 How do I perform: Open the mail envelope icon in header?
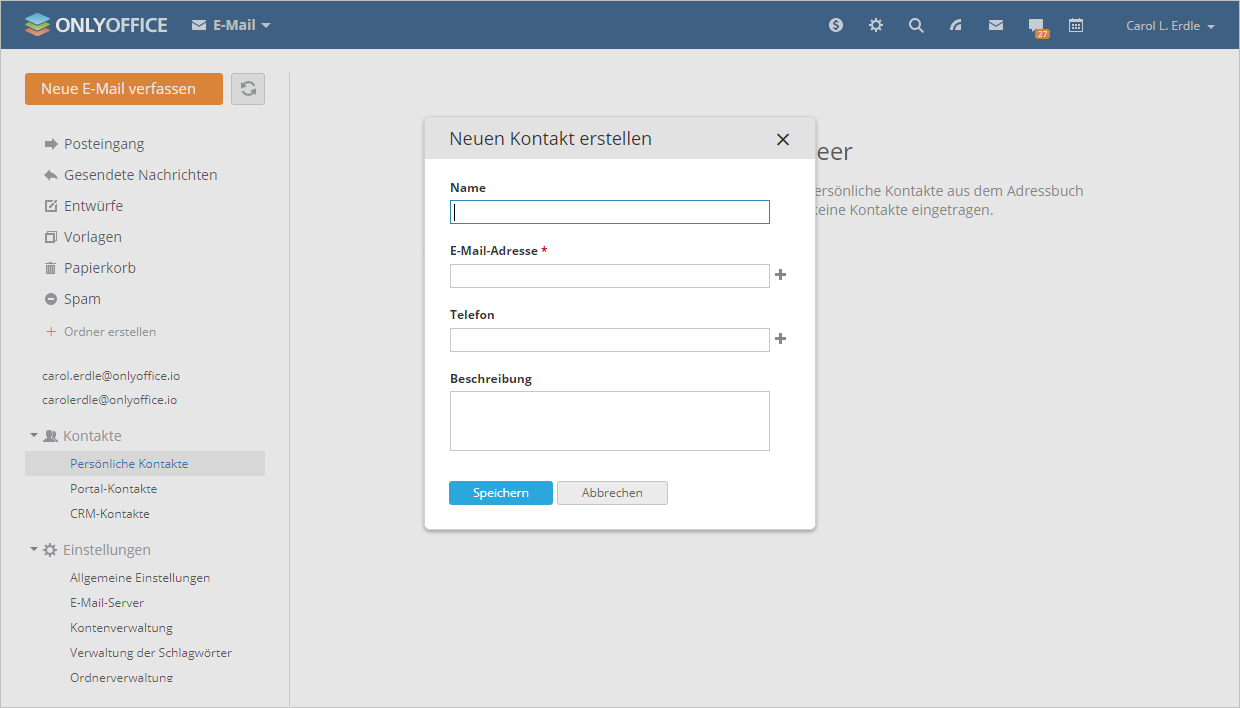(996, 25)
